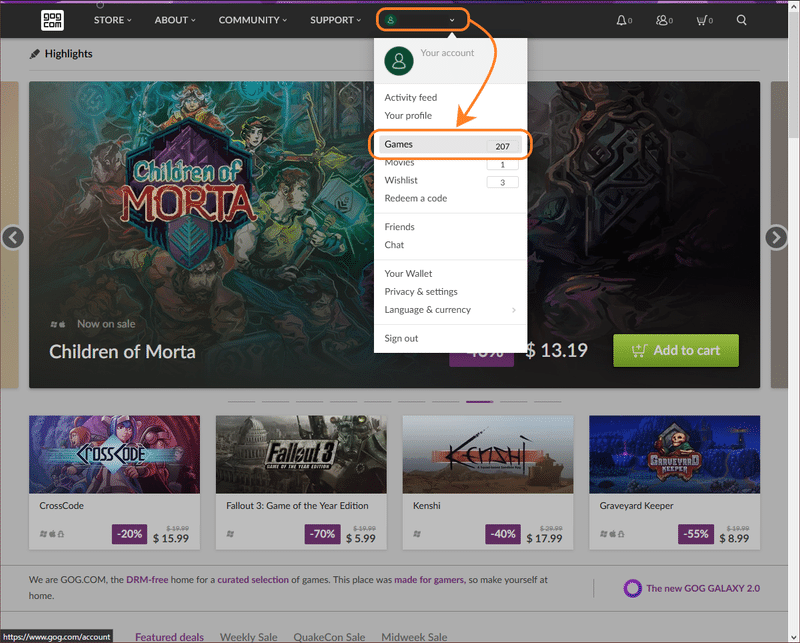Select the first carousel indicator dash
Screen dimensions: 800x643
241,402
